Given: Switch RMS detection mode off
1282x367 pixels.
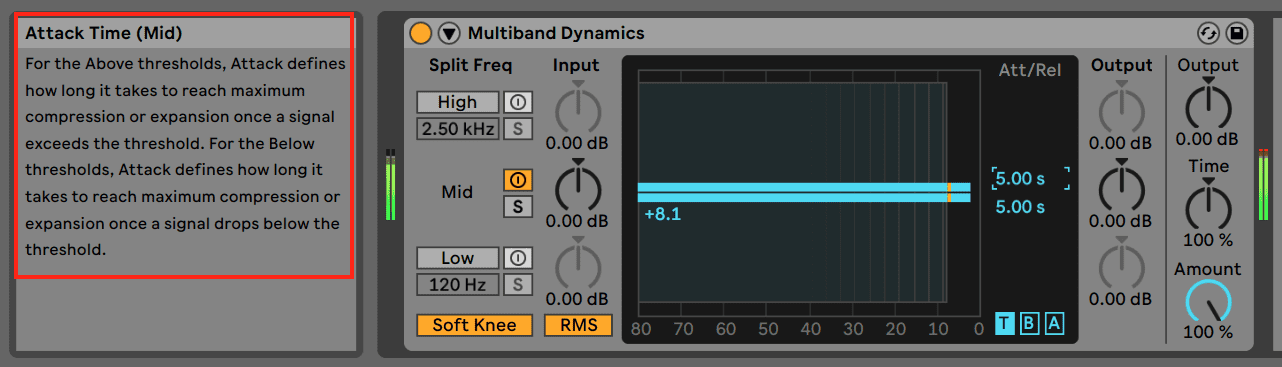Looking at the screenshot, I should tap(578, 325).
